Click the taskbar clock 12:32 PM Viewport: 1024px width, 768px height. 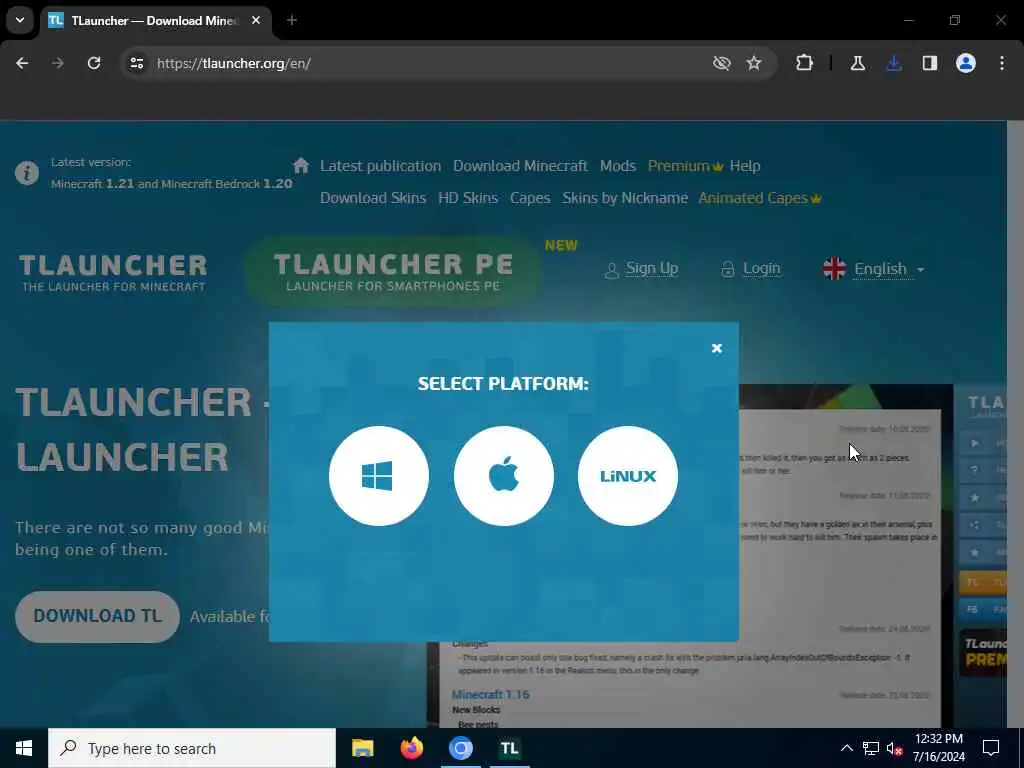point(938,748)
